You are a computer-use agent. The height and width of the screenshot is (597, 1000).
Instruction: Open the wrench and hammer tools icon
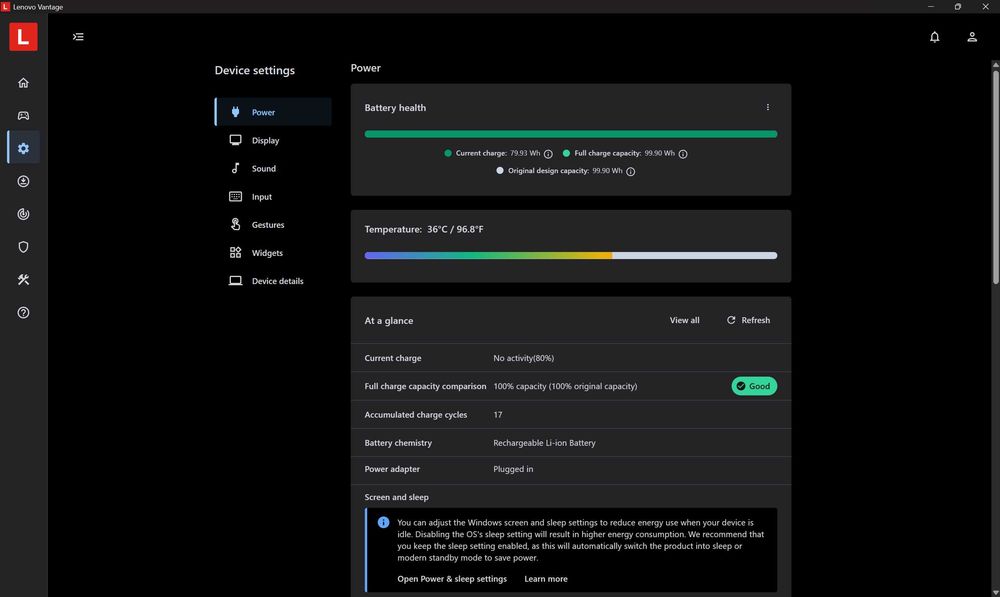tap(24, 279)
